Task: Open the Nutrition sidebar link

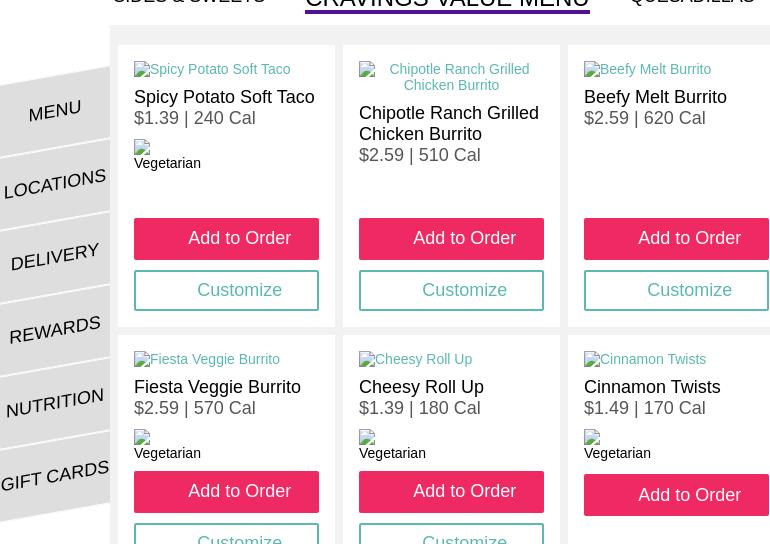Action: [x=55, y=403]
